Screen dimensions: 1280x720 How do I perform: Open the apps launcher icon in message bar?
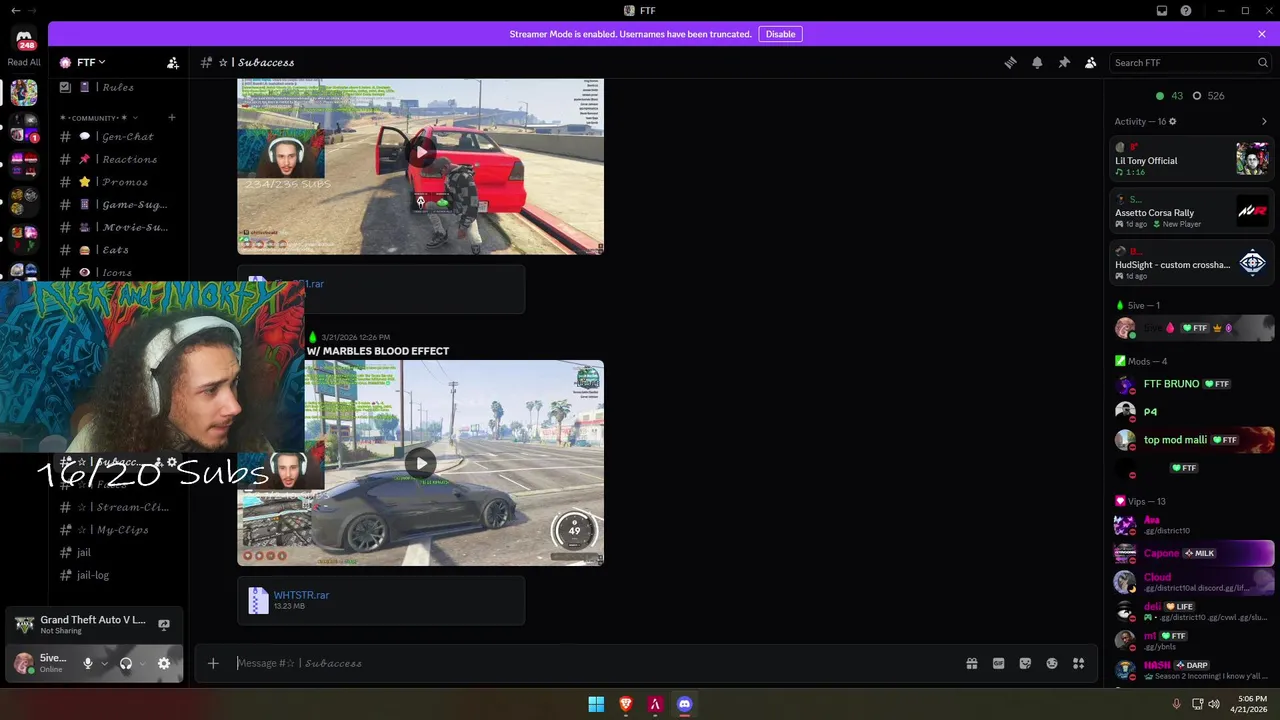(1079, 663)
